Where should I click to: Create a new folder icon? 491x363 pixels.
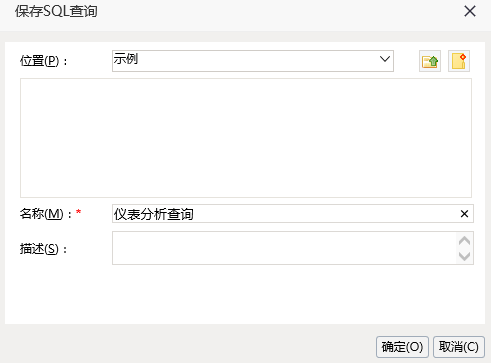(x=459, y=61)
